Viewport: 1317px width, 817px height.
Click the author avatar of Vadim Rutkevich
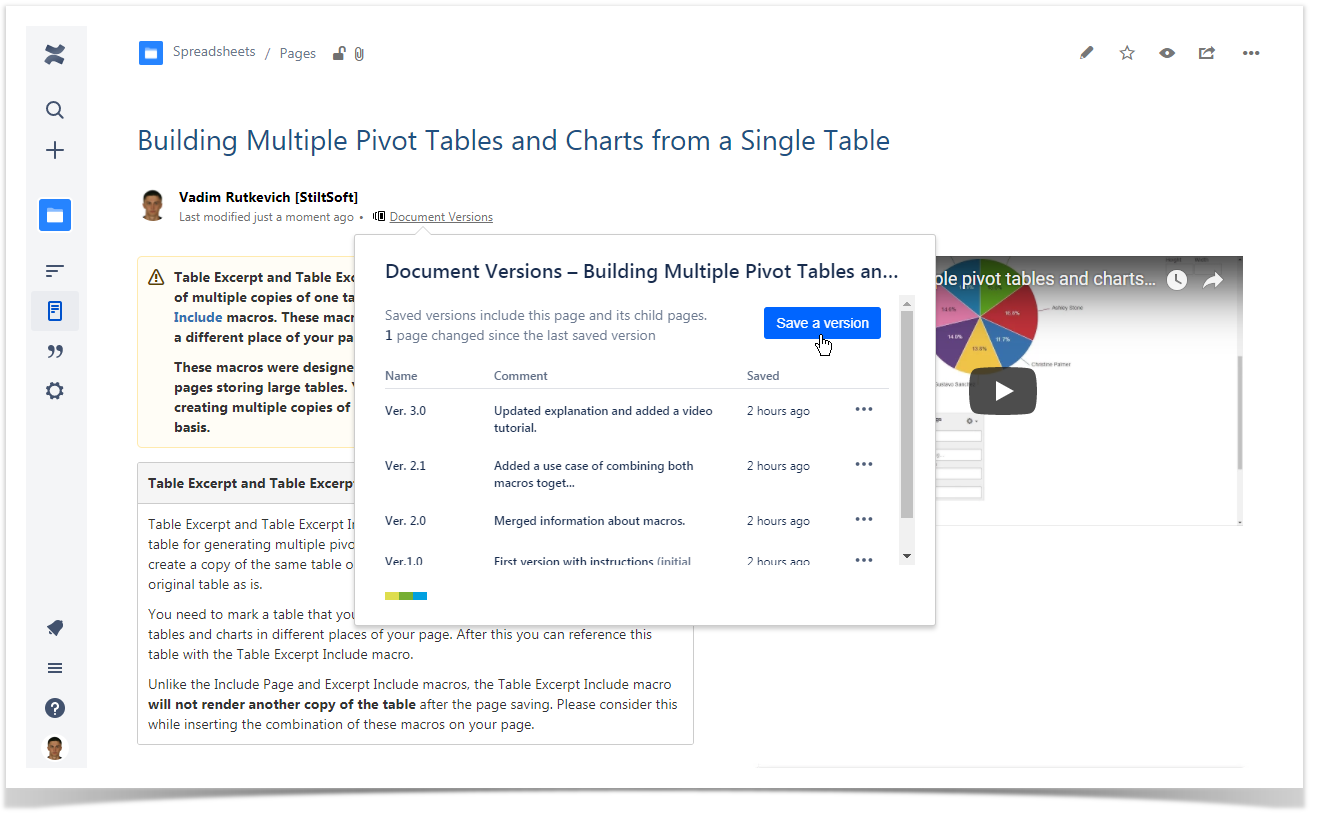coord(153,205)
